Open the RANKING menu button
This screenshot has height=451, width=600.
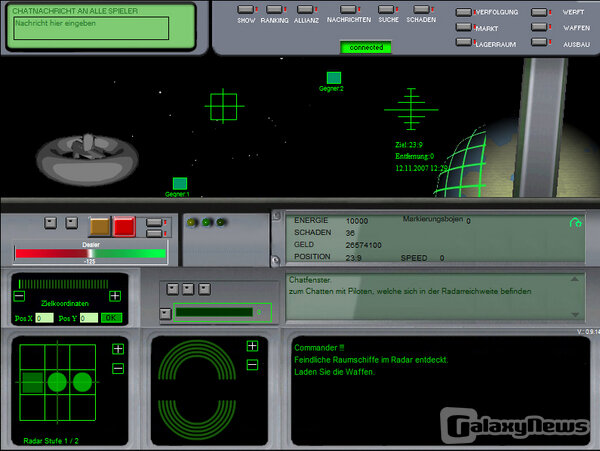tap(274, 9)
